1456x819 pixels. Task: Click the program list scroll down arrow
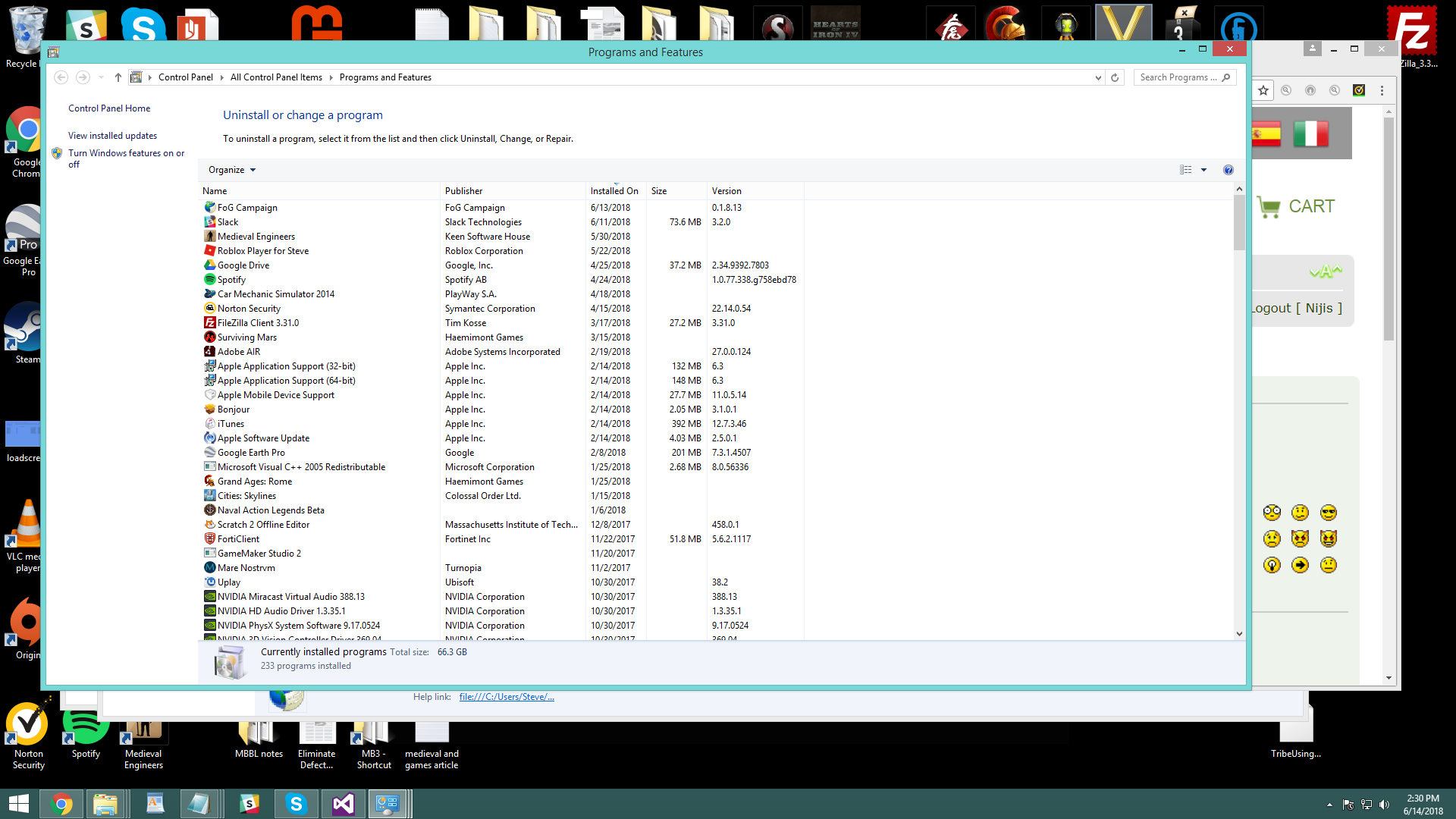1239,634
